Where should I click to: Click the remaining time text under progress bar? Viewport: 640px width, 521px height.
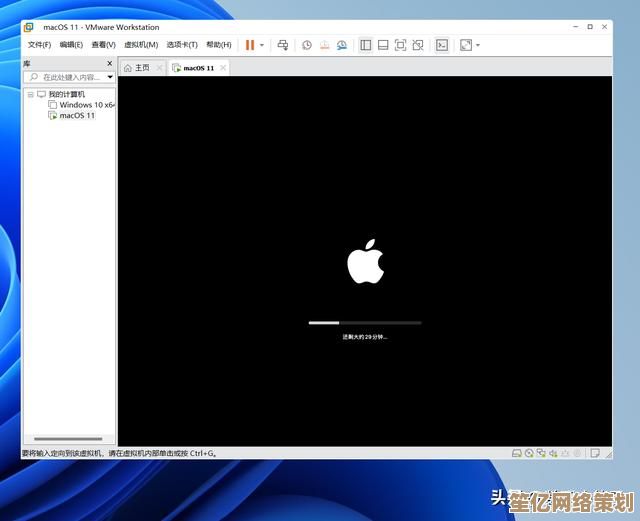pyautogui.click(x=364, y=337)
